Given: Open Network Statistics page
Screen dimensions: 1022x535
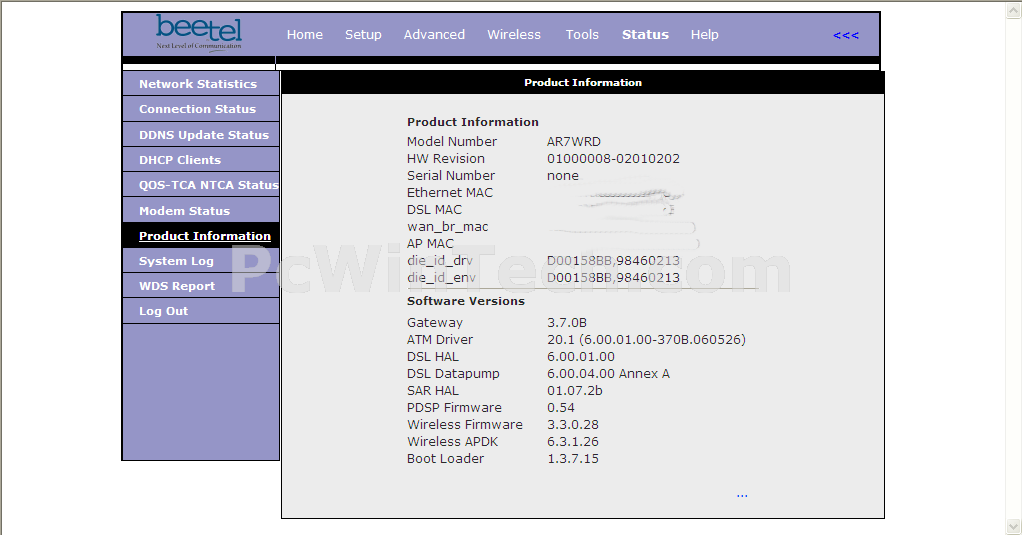Looking at the screenshot, I should click(x=201, y=84).
